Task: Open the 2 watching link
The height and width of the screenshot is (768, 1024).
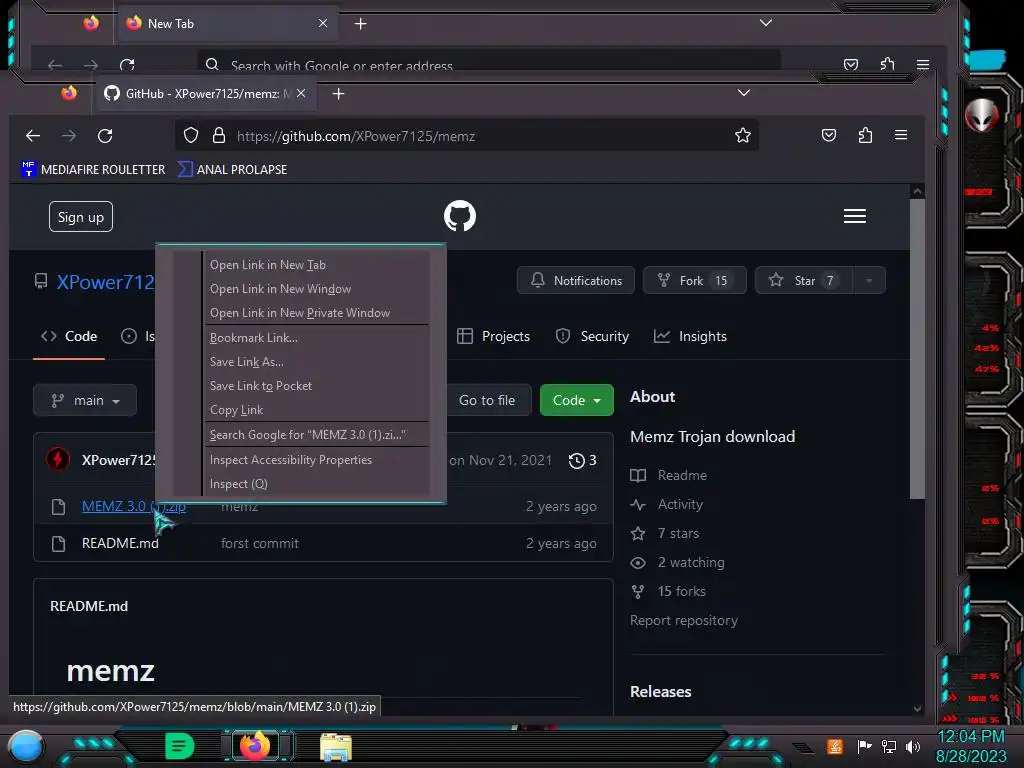Action: pos(691,562)
